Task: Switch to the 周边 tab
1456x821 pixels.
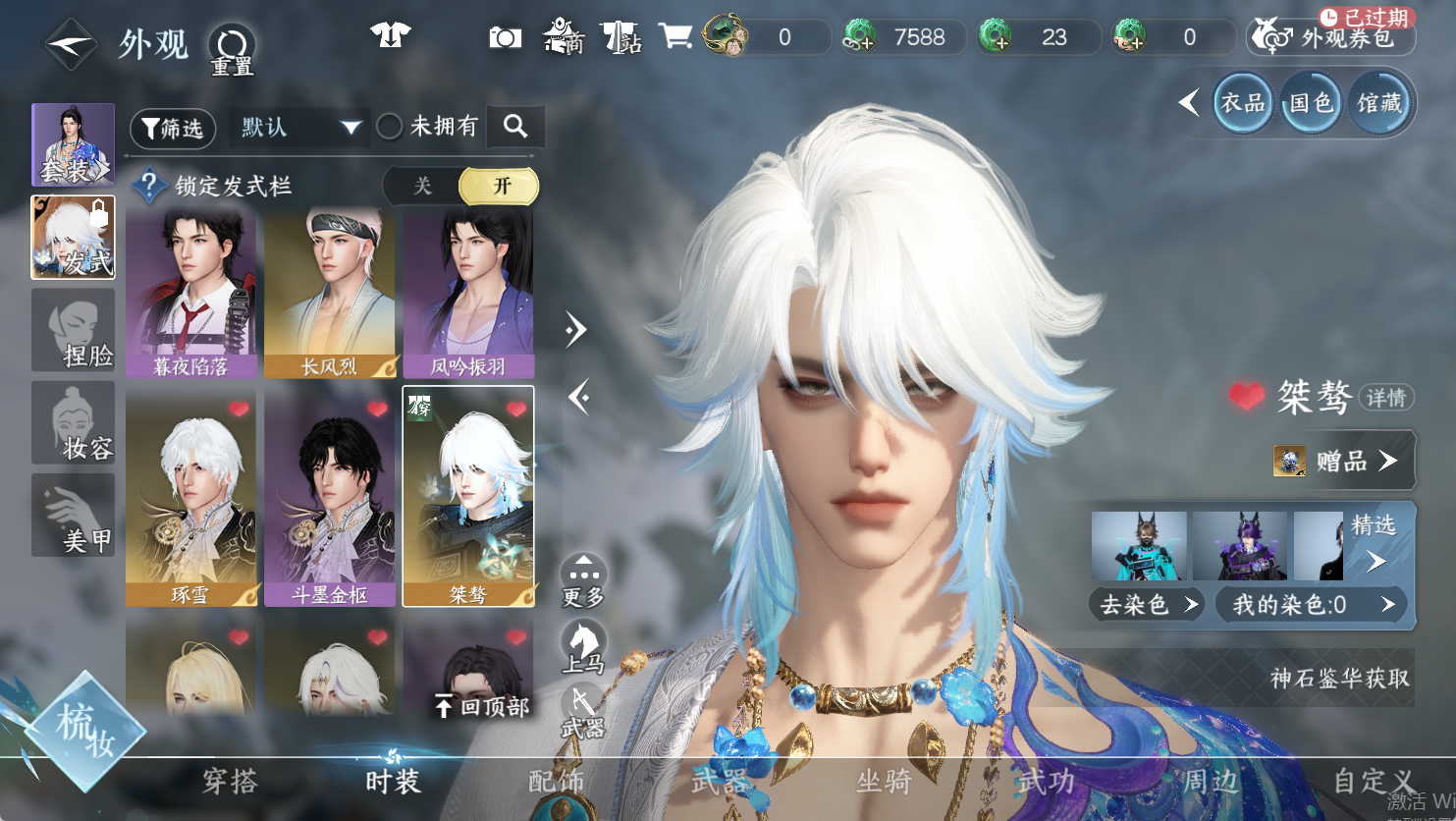Action: coord(1210,782)
